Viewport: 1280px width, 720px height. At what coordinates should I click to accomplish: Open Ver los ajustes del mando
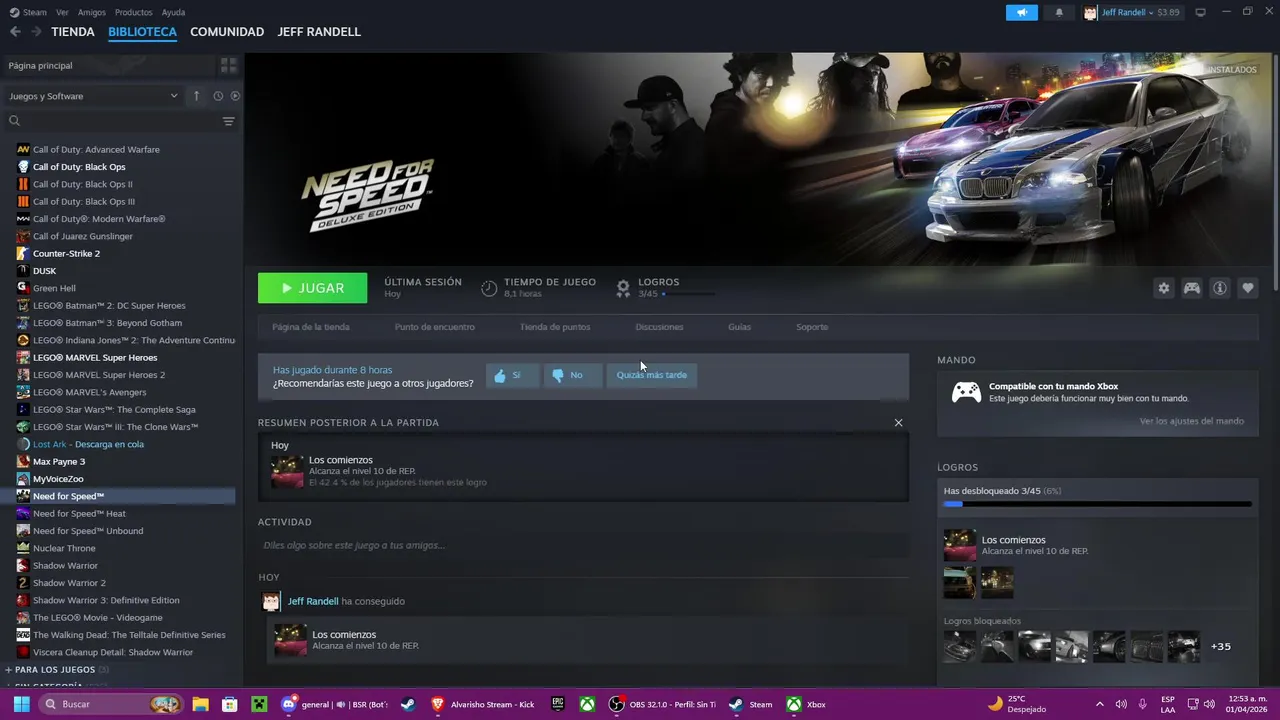(x=1192, y=421)
